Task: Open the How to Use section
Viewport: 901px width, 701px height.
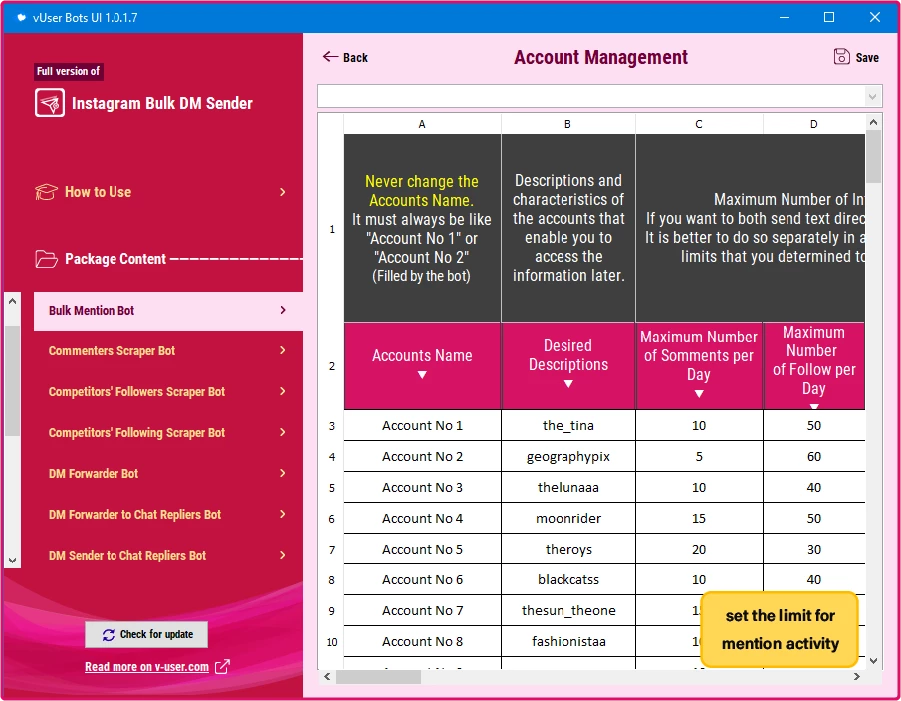Action: [161, 192]
